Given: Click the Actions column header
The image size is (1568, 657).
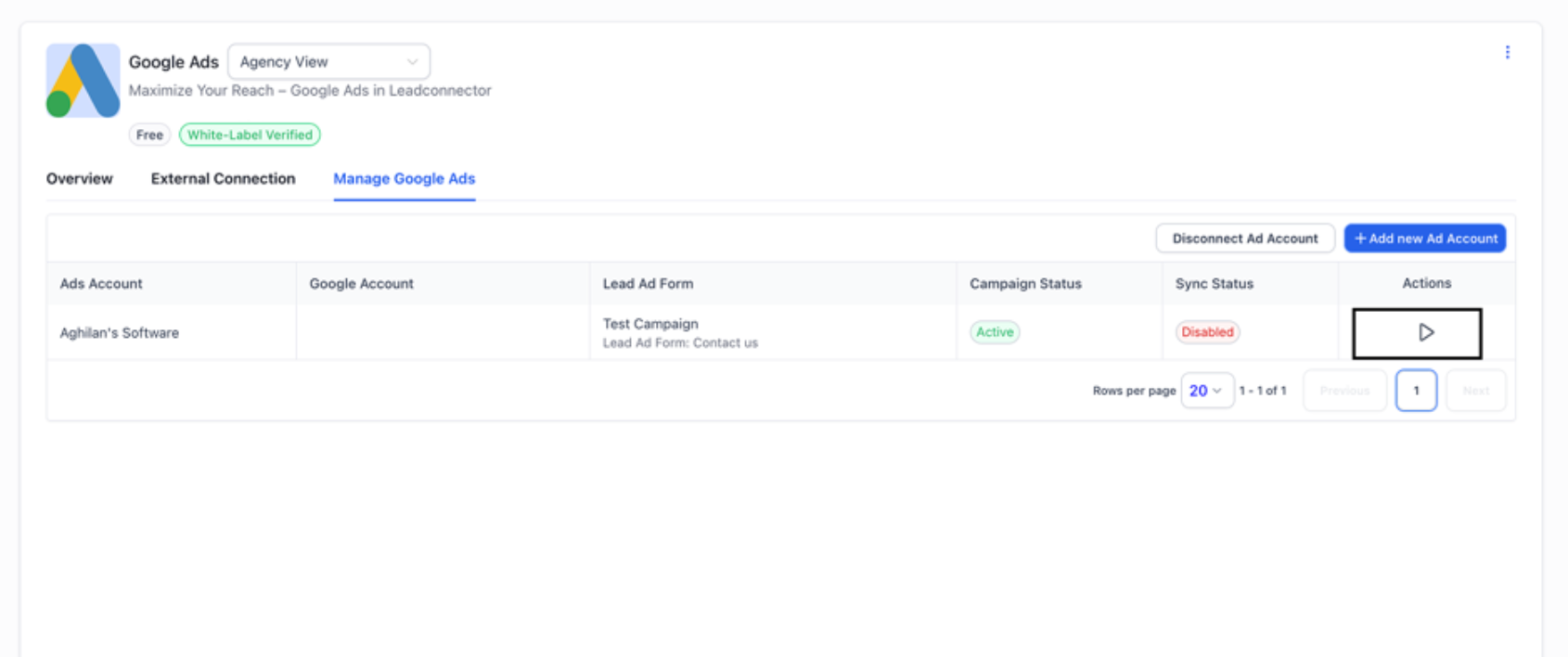Looking at the screenshot, I should click(x=1426, y=283).
